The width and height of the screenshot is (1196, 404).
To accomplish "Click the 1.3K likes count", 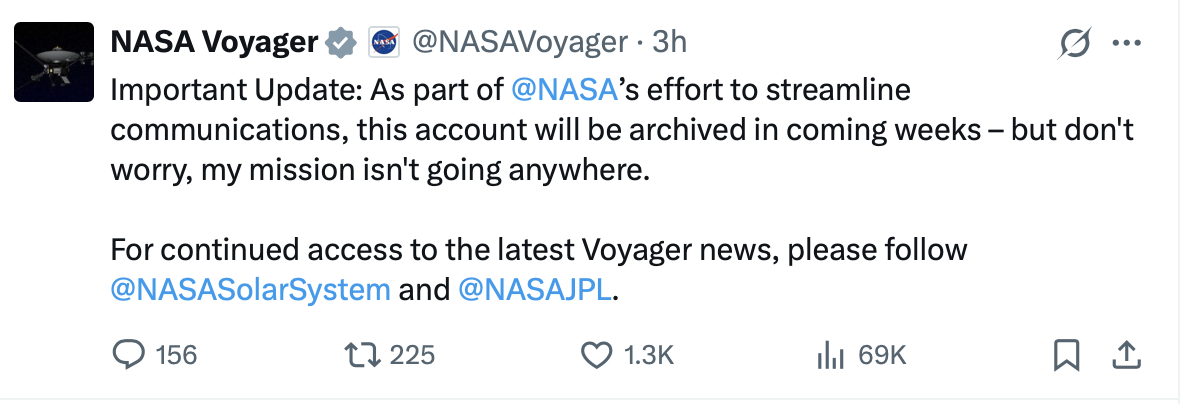I will coord(649,354).
